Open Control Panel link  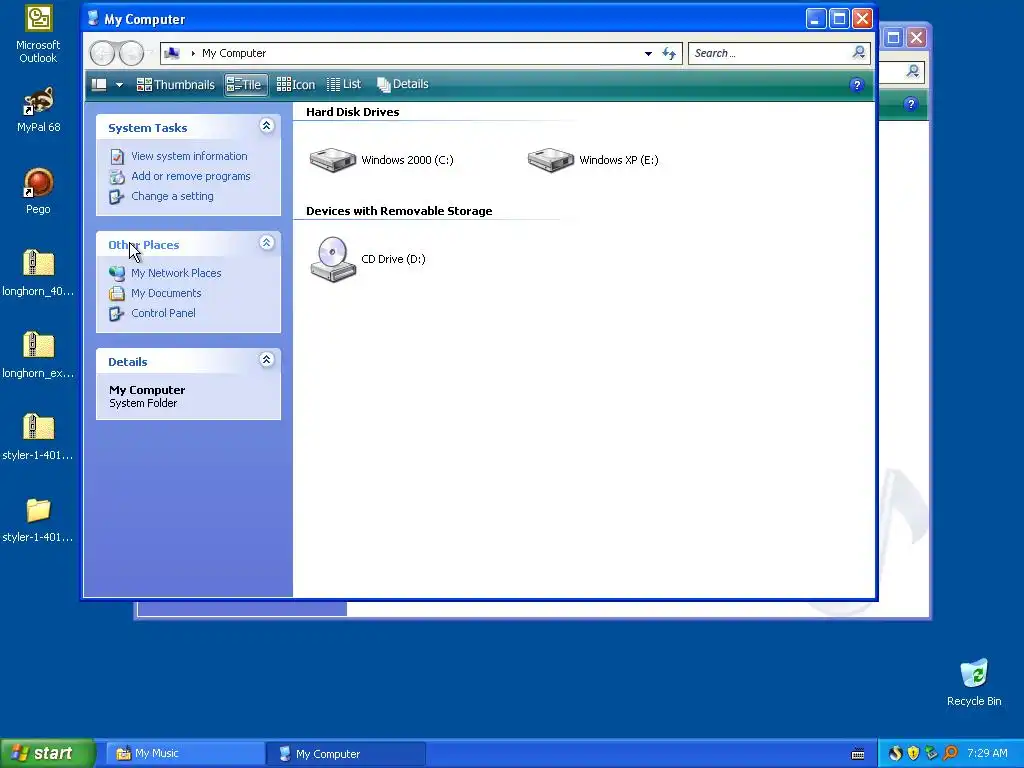[163, 313]
